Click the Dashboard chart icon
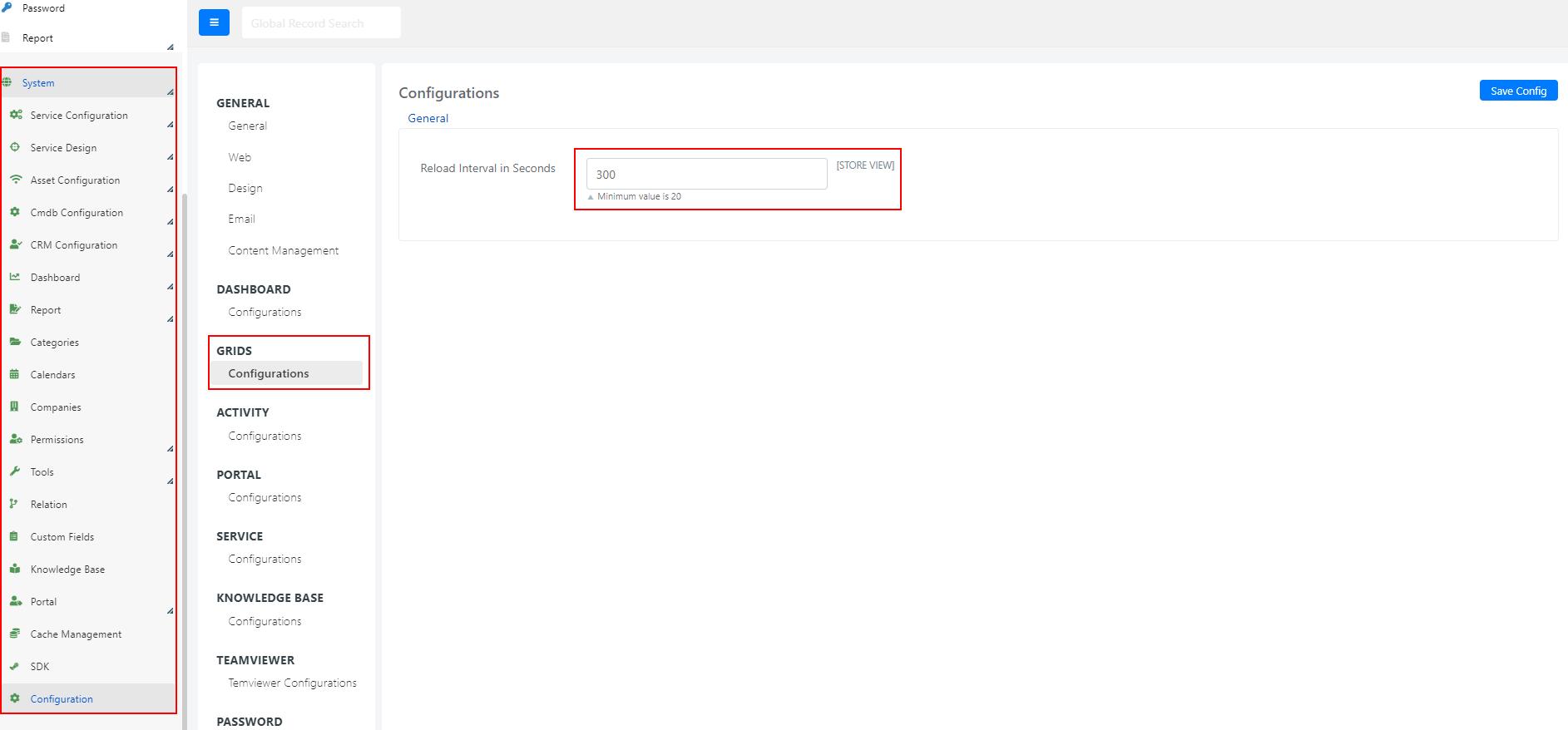Viewport: 1568px width, 730px height. click(15, 277)
